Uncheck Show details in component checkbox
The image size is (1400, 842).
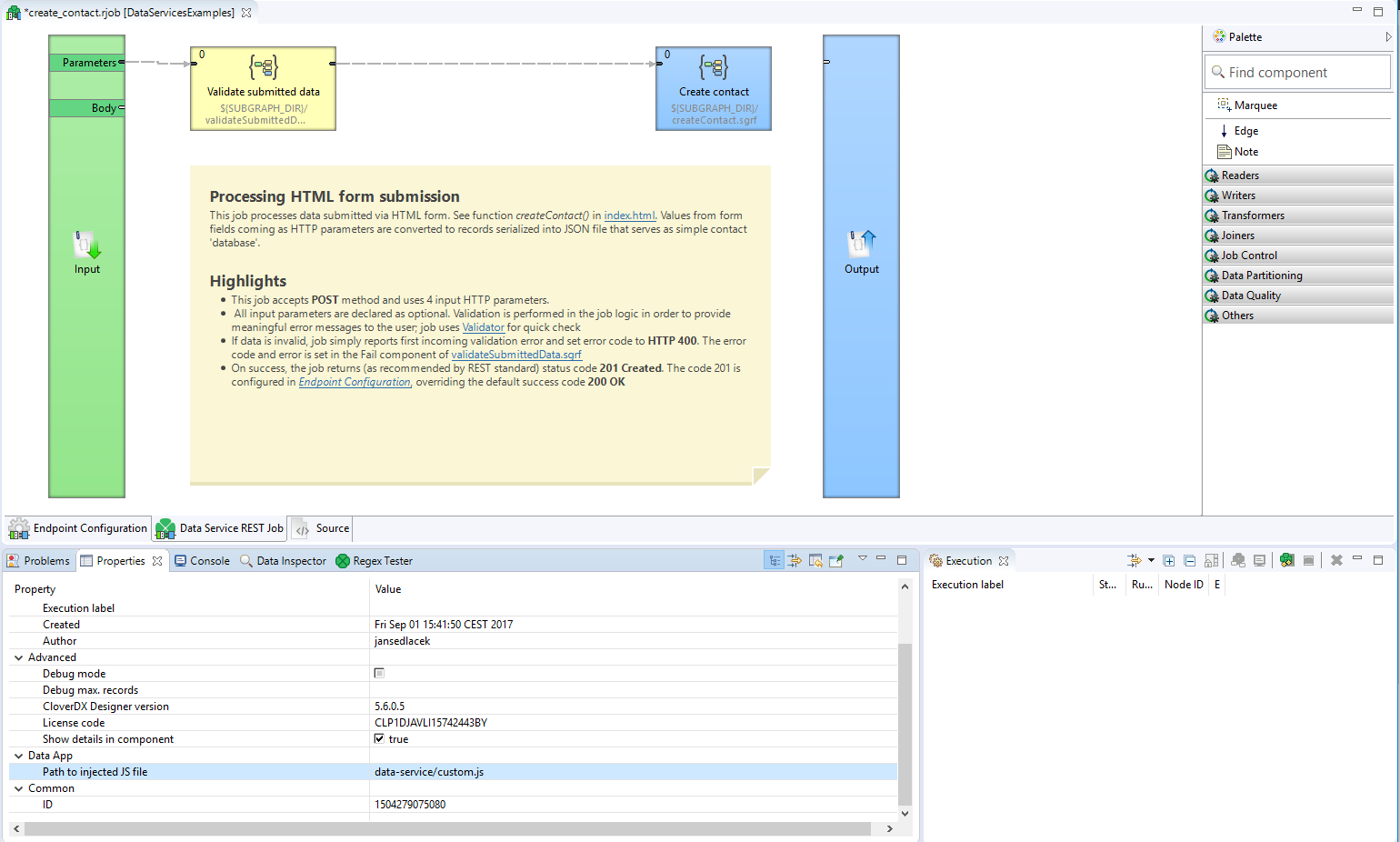(x=379, y=739)
